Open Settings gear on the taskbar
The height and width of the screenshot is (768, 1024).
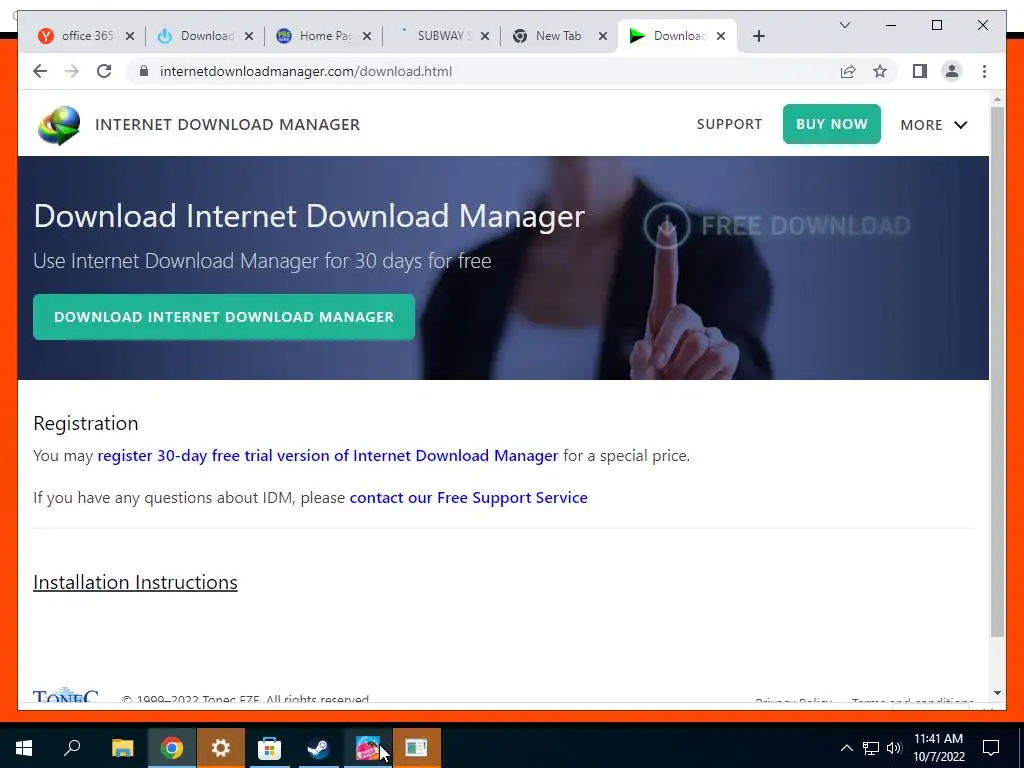[x=221, y=748]
